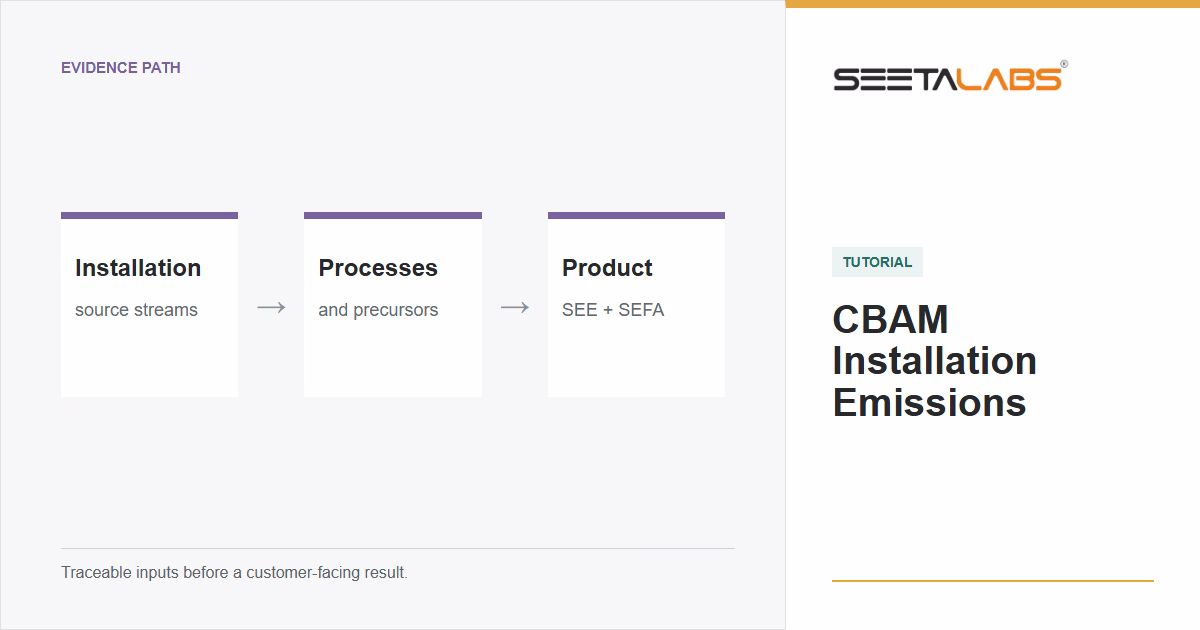The height and width of the screenshot is (630, 1200).
Task: Click arrow between Installation and Processes
Action: click(x=271, y=308)
